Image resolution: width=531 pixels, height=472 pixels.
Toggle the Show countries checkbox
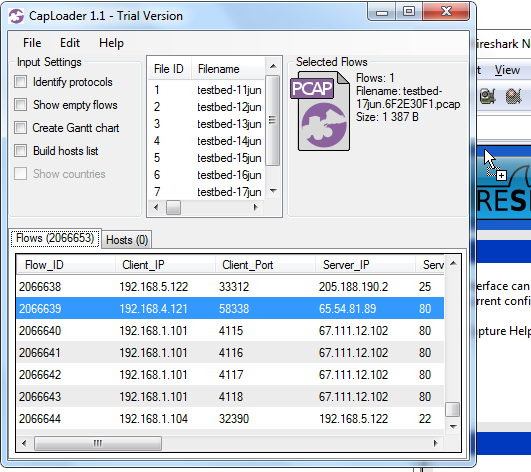click(21, 174)
